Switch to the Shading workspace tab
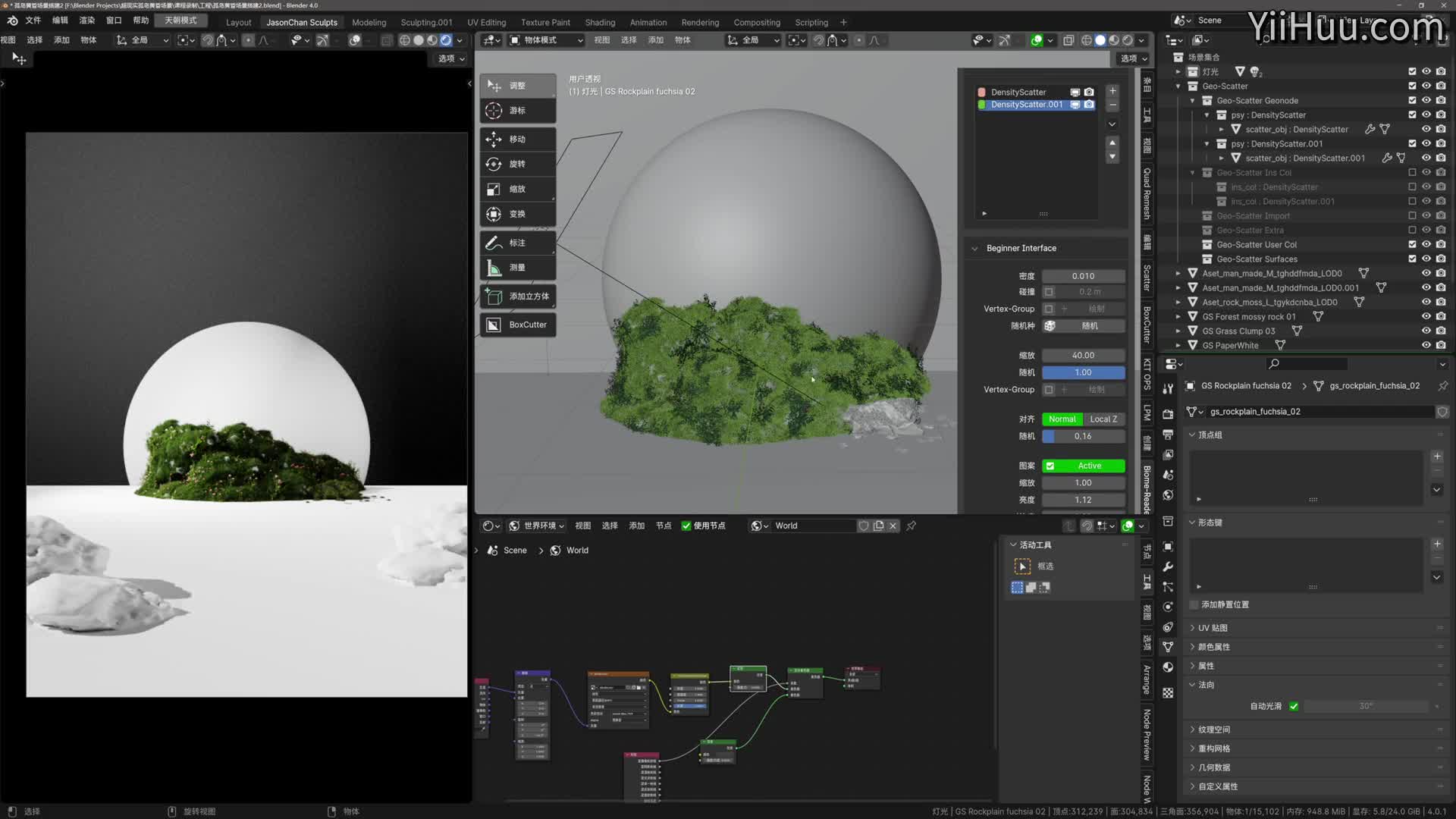Screen dimensions: 1456x819 pyautogui.click(x=600, y=22)
